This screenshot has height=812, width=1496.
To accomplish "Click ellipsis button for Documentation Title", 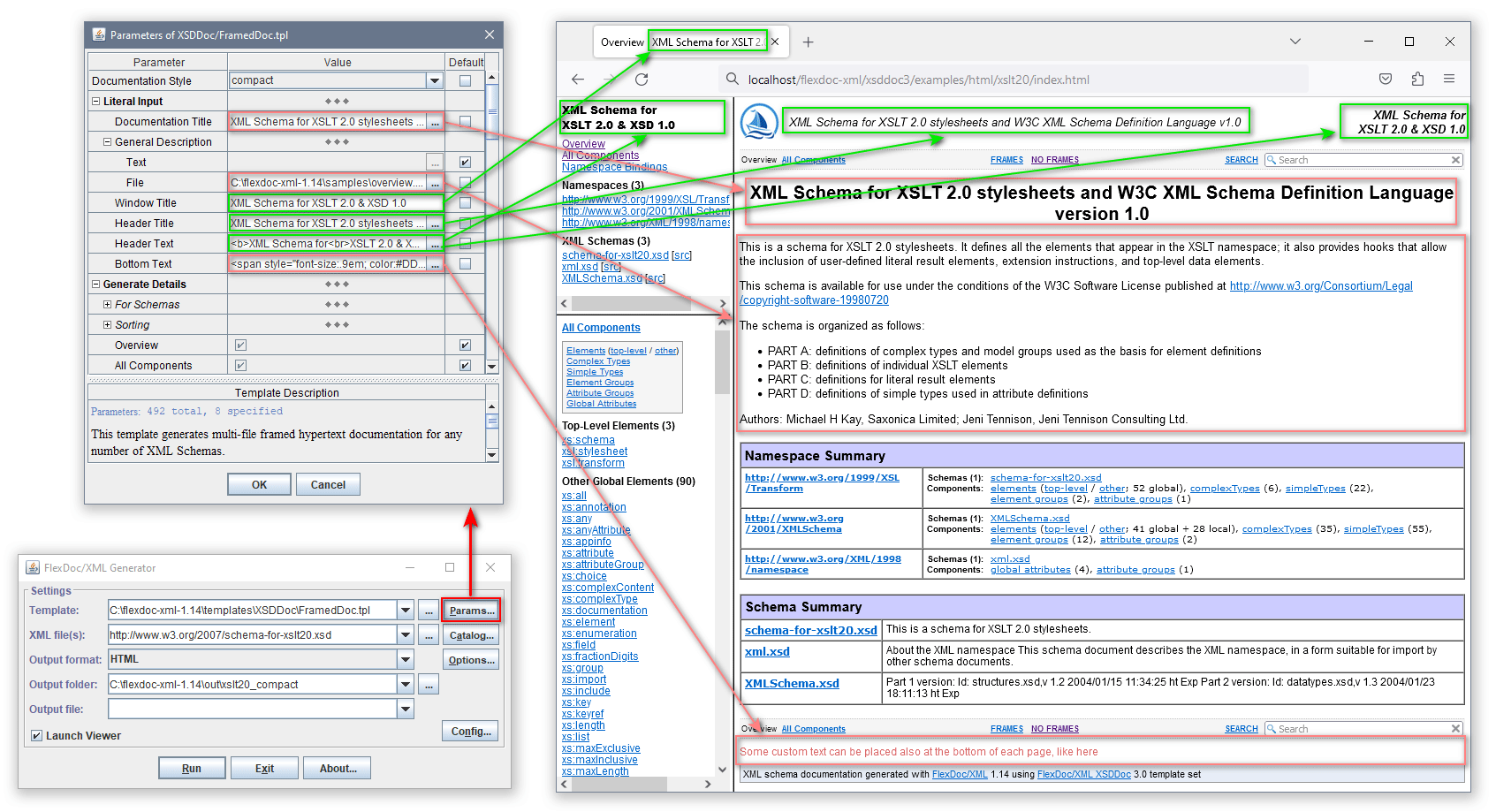I will [x=435, y=122].
